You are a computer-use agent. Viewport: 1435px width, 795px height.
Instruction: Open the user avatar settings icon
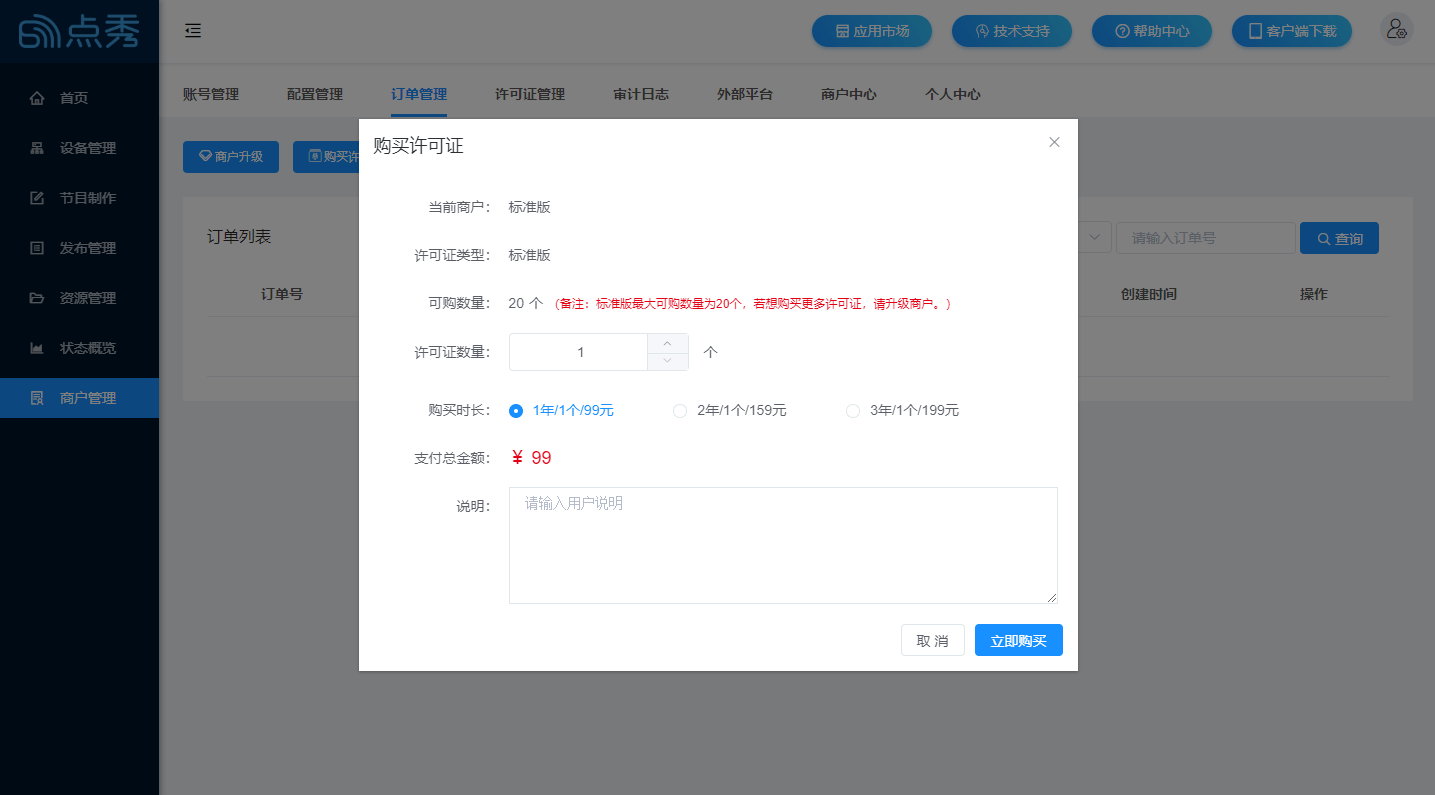click(1396, 30)
